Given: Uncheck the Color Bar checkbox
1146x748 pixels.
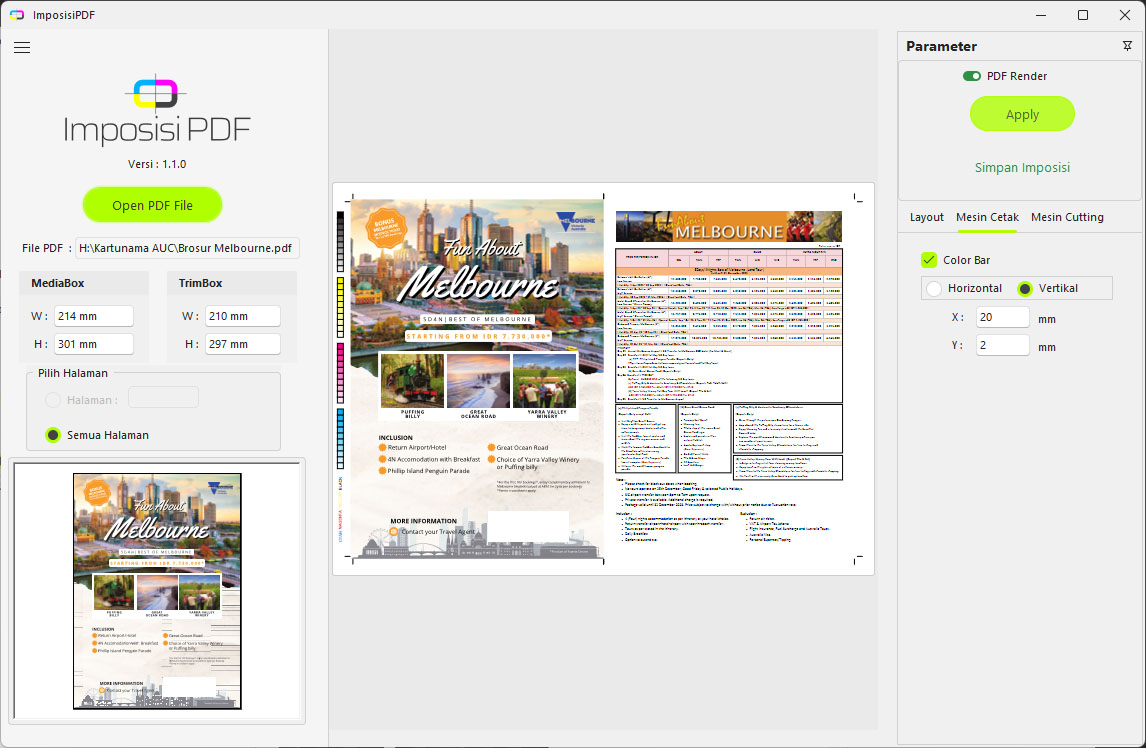Looking at the screenshot, I should point(929,260).
